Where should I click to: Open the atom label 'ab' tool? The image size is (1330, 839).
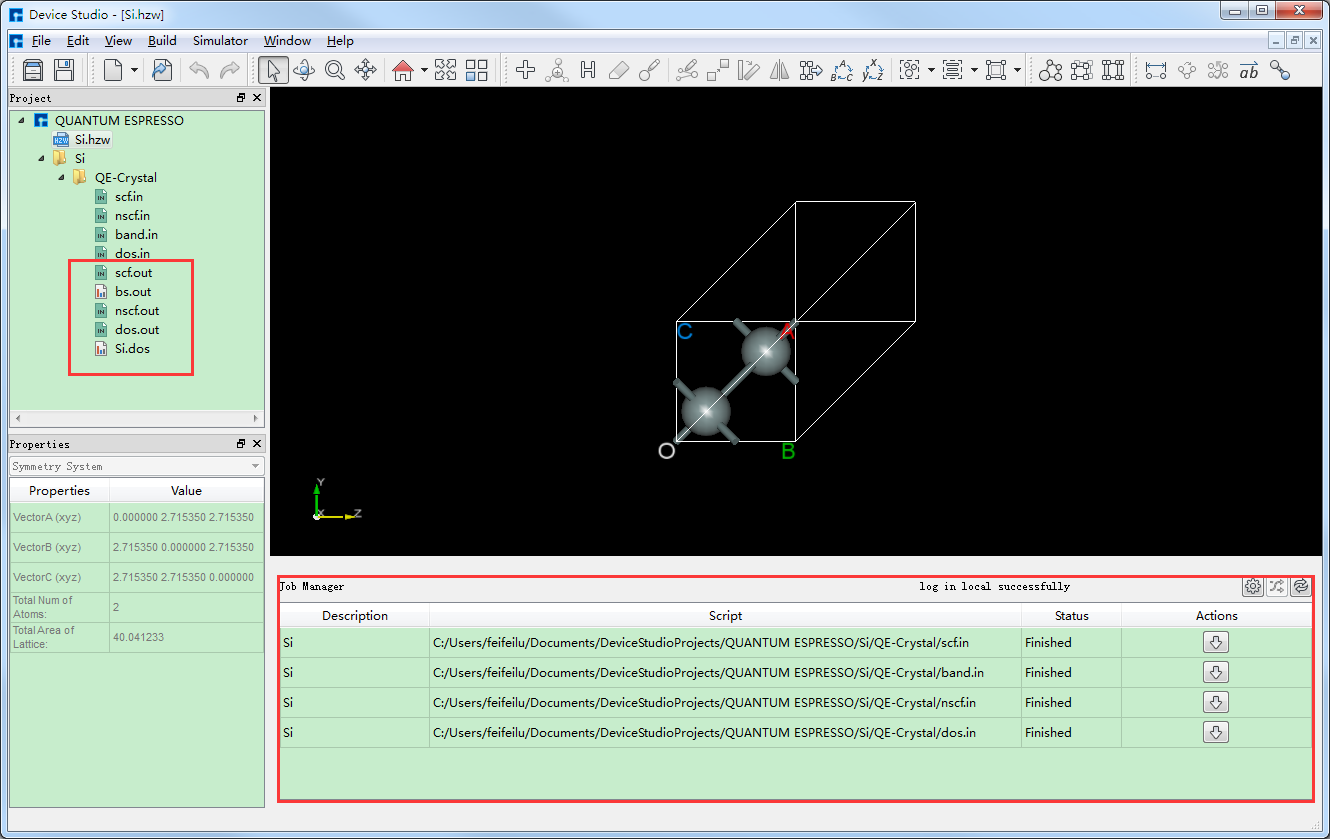click(1248, 70)
